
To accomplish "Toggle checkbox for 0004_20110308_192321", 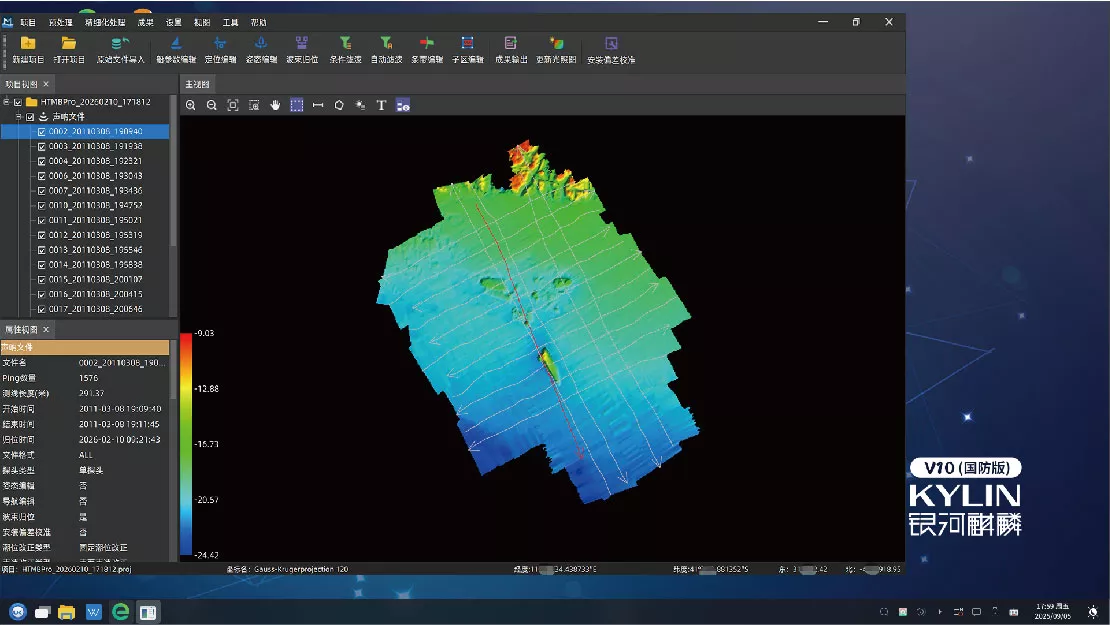I will pyautogui.click(x=42, y=161).
